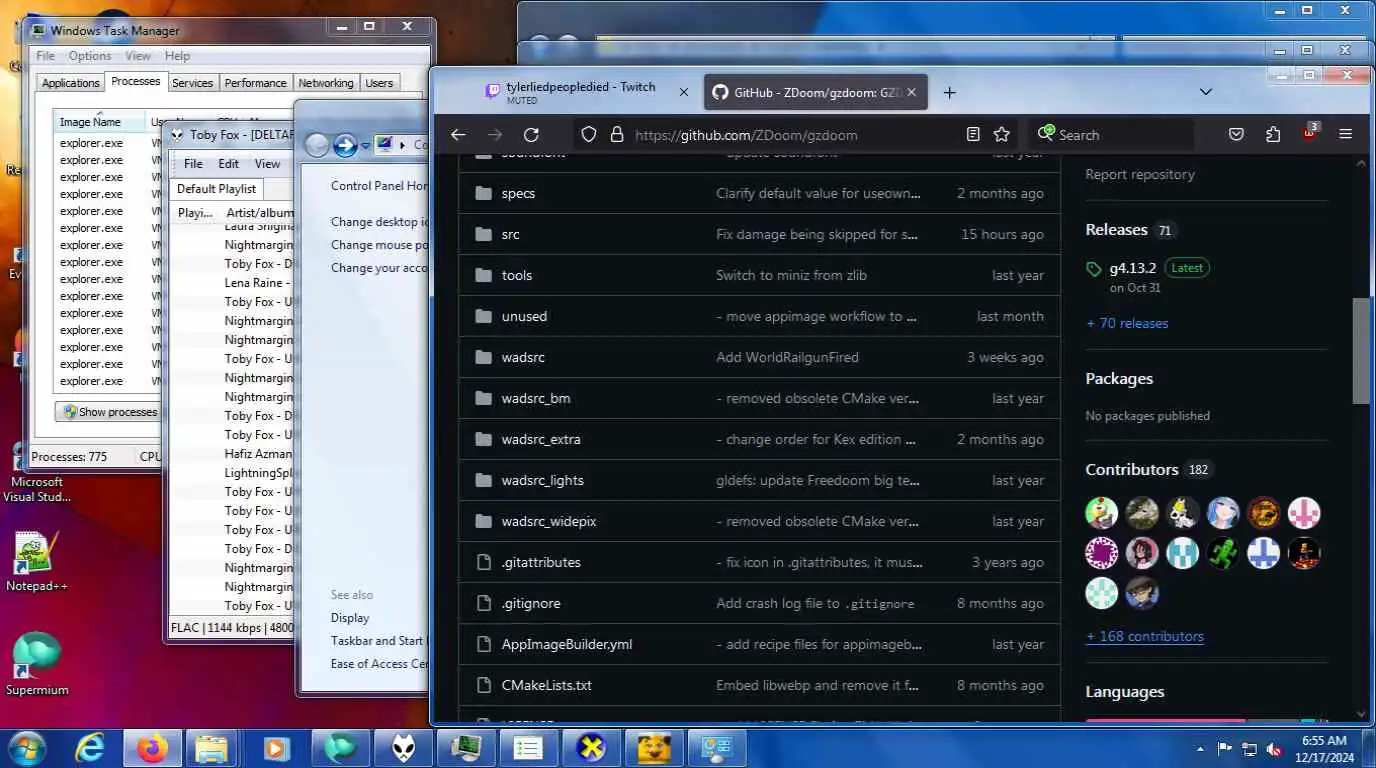
Task: Reload the GitHub page
Action: tap(531, 135)
